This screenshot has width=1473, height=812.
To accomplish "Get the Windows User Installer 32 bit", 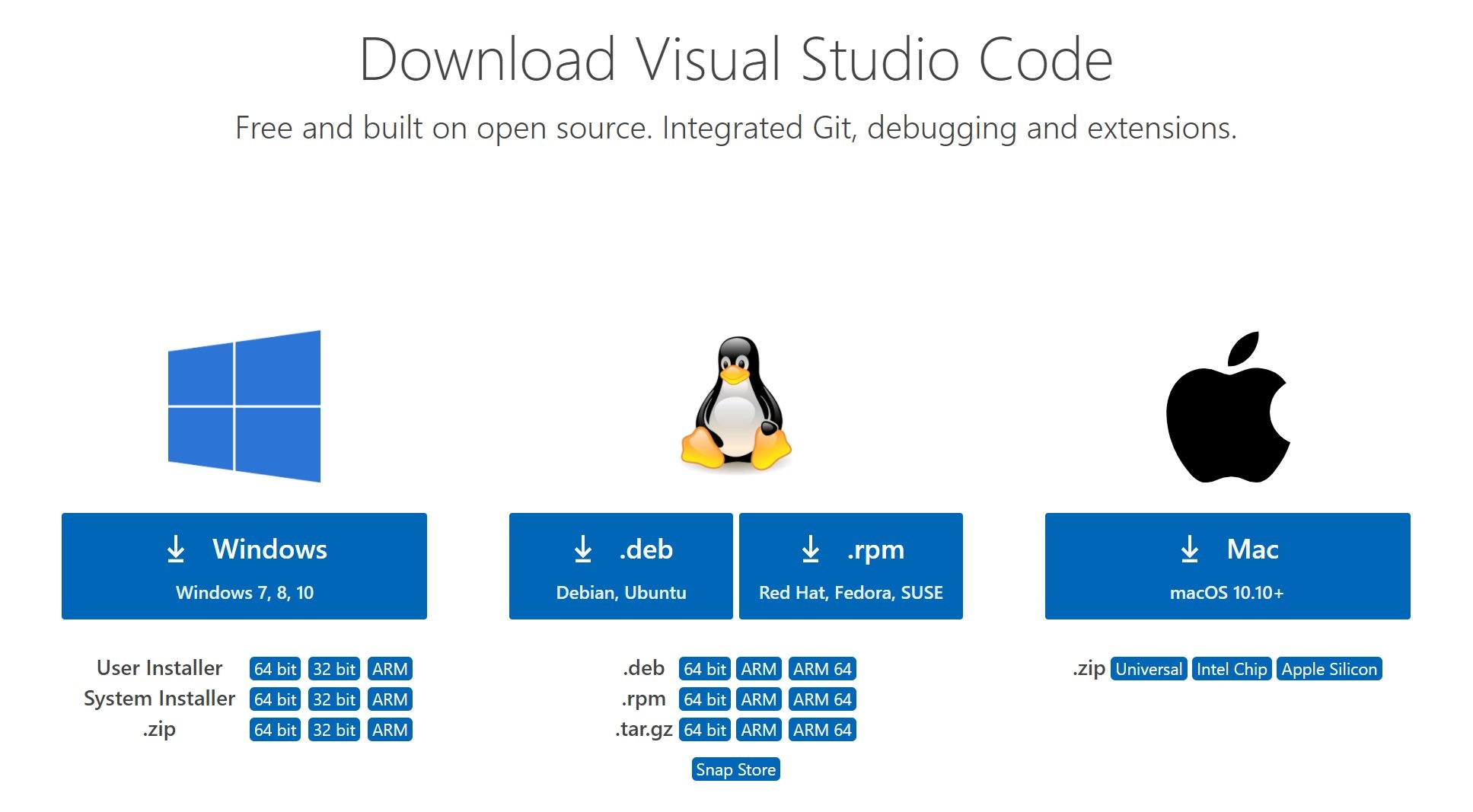I will point(334,669).
